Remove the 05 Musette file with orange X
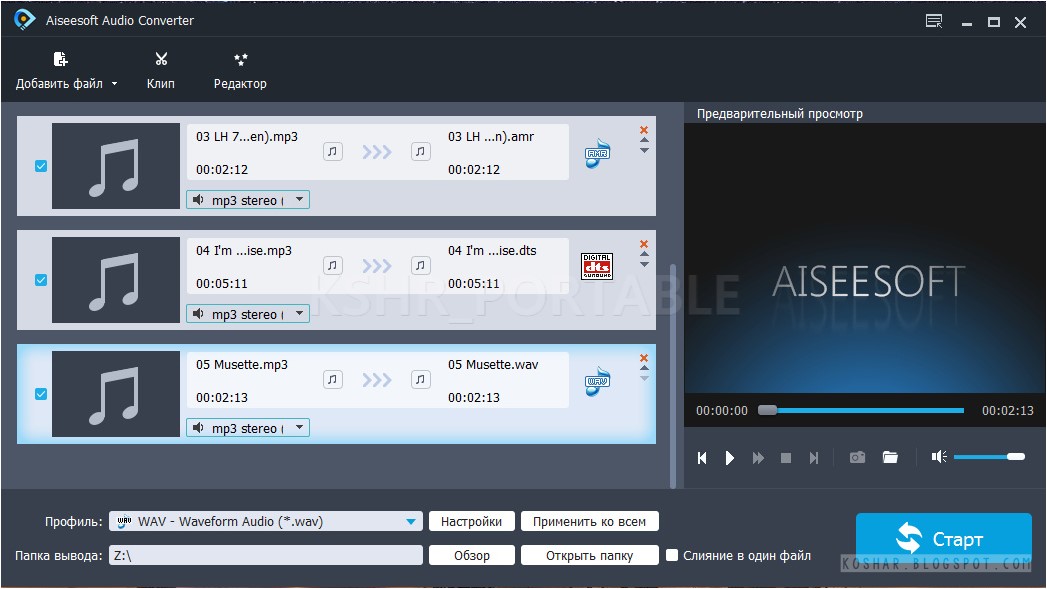The height and width of the screenshot is (589, 1047). (644, 358)
